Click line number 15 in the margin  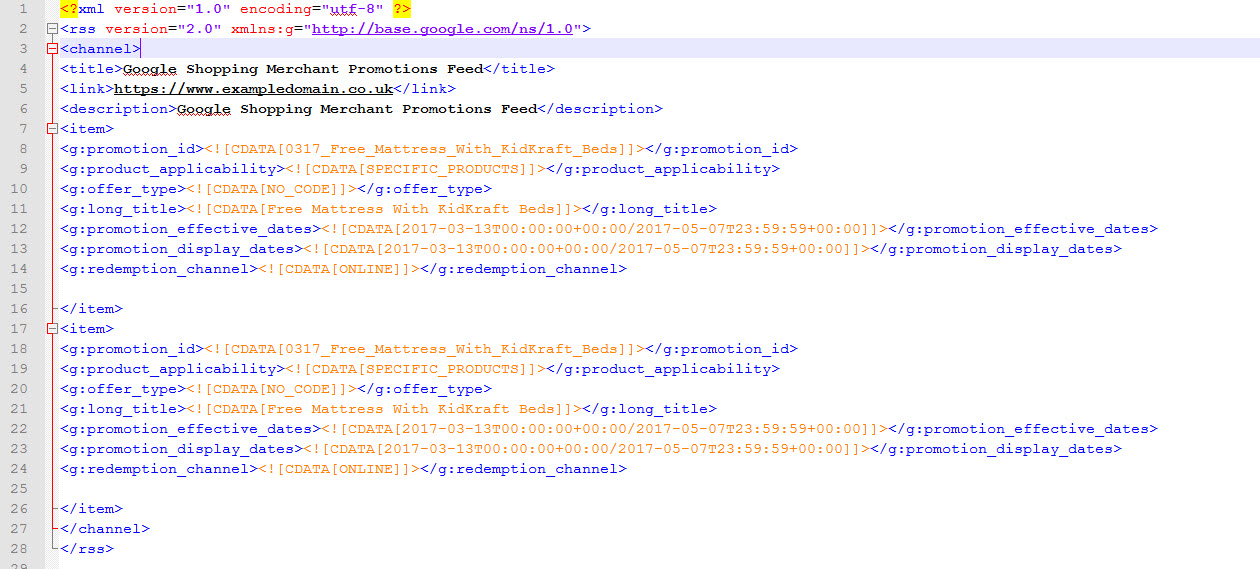[x=19, y=289]
